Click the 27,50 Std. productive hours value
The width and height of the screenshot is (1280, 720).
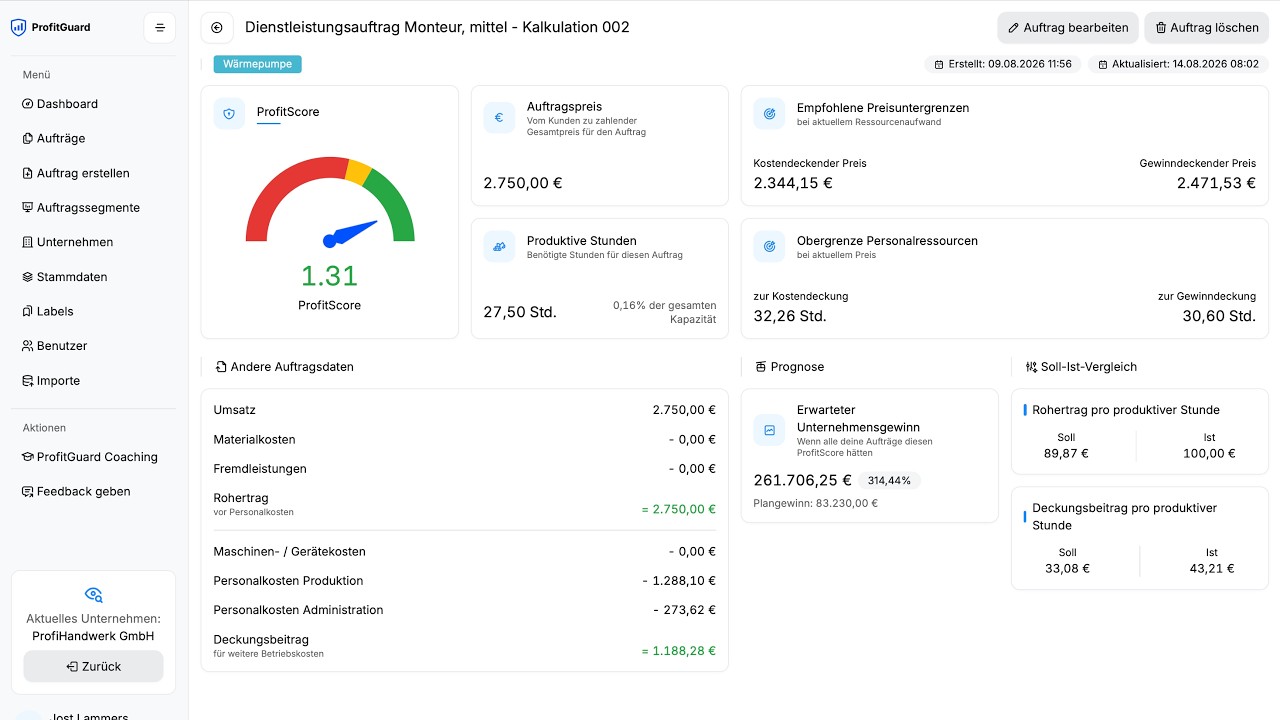coord(520,312)
